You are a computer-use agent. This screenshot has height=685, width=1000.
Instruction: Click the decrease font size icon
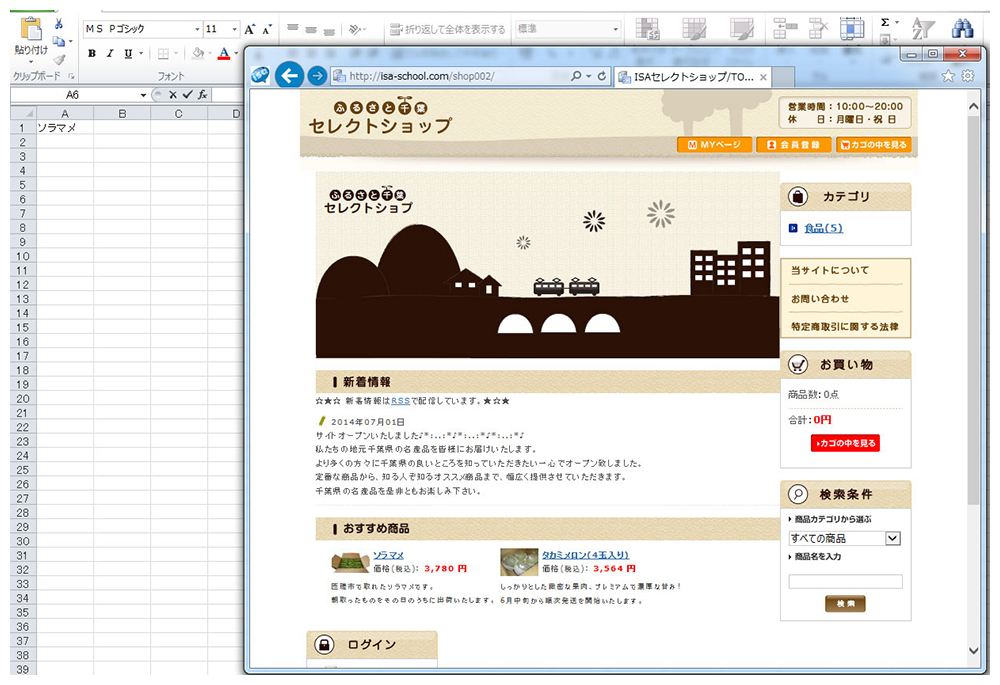(x=267, y=29)
